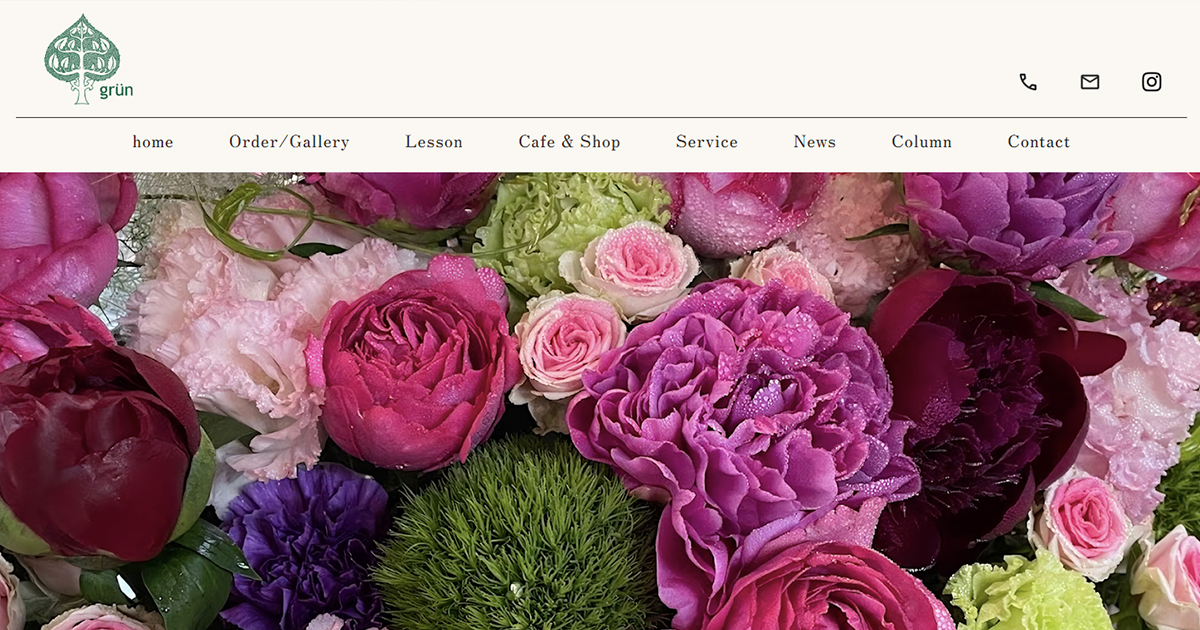Viewport: 1200px width, 630px height.
Task: Open the Cafe & Shop page
Action: tap(569, 142)
